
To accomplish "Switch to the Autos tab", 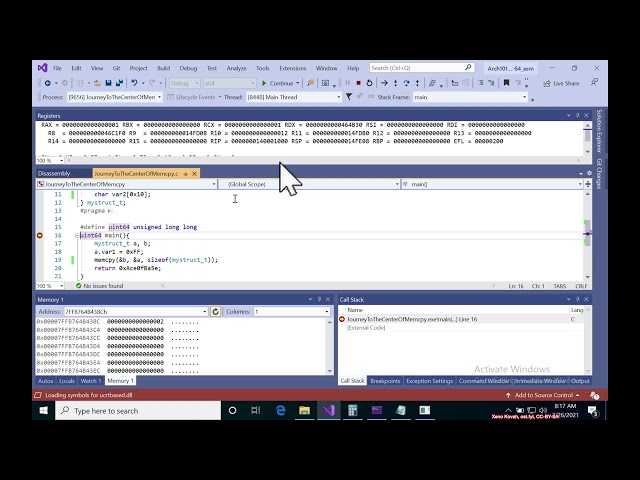I will click(x=45, y=381).
